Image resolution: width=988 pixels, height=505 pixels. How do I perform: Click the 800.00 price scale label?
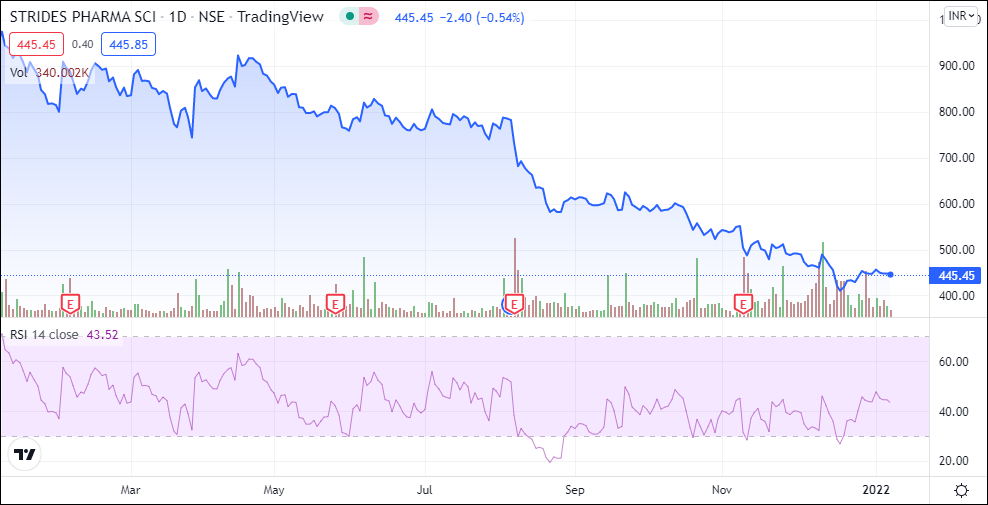point(956,112)
